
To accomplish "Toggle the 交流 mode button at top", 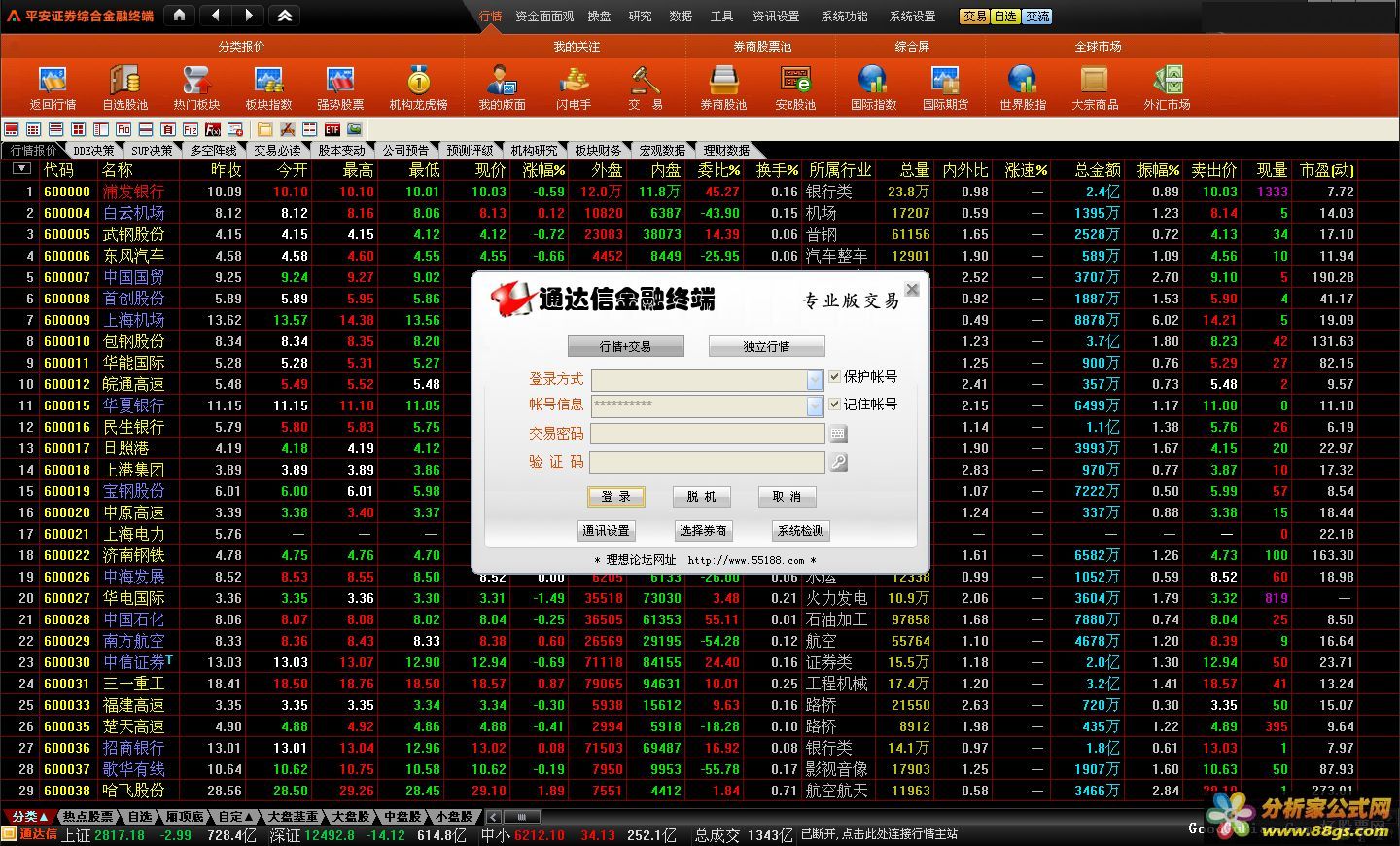I will click(1036, 17).
